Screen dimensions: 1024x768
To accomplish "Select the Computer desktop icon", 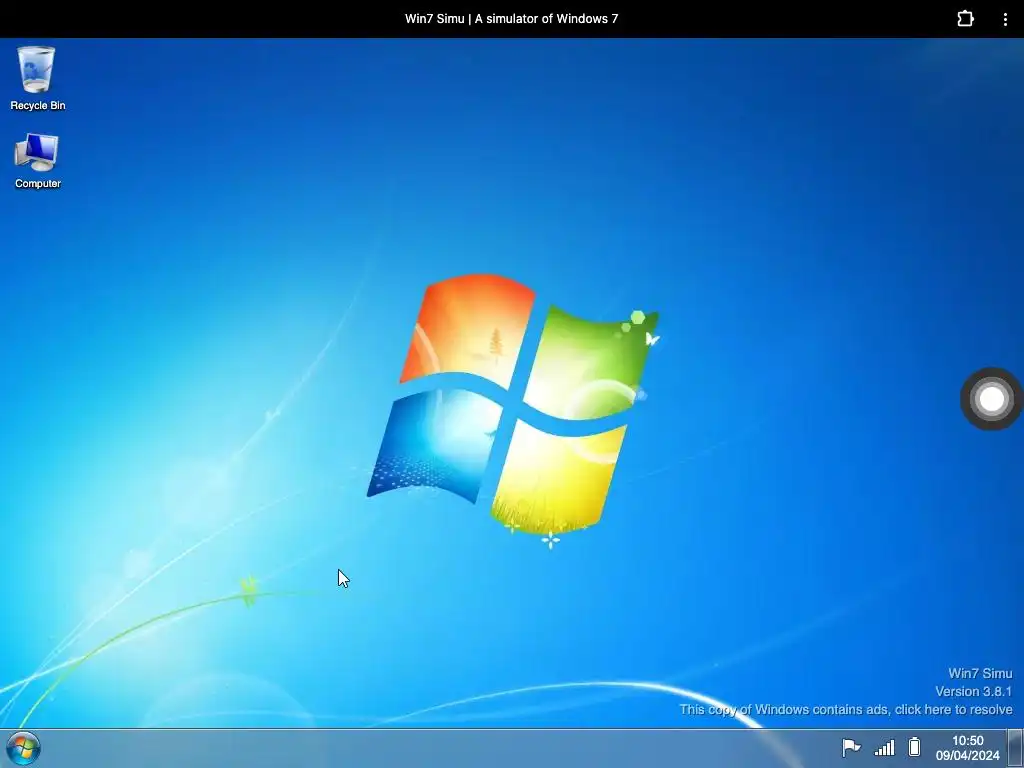I will [37, 161].
